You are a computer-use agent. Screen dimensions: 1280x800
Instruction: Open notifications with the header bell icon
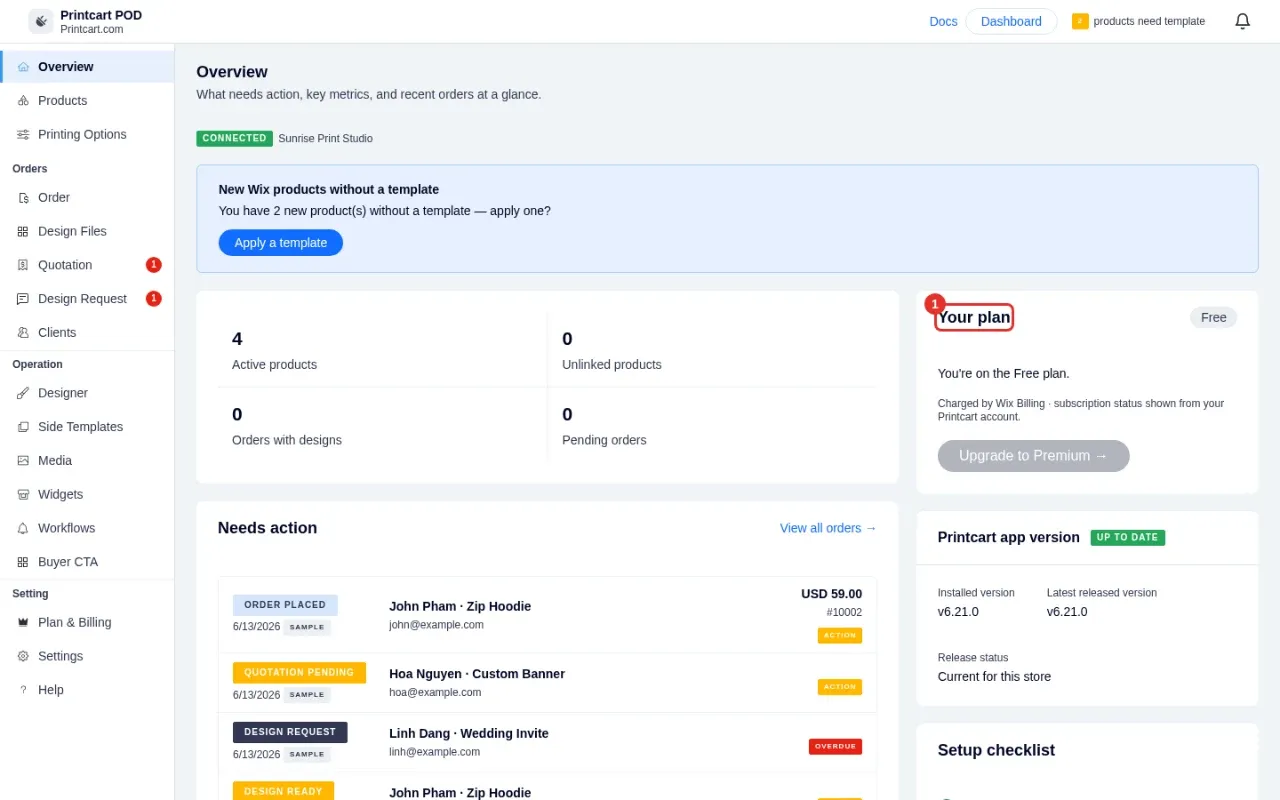pos(1243,21)
